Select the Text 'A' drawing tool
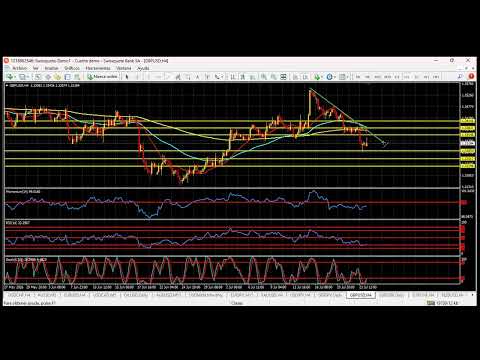The image size is (480, 360). [197, 77]
